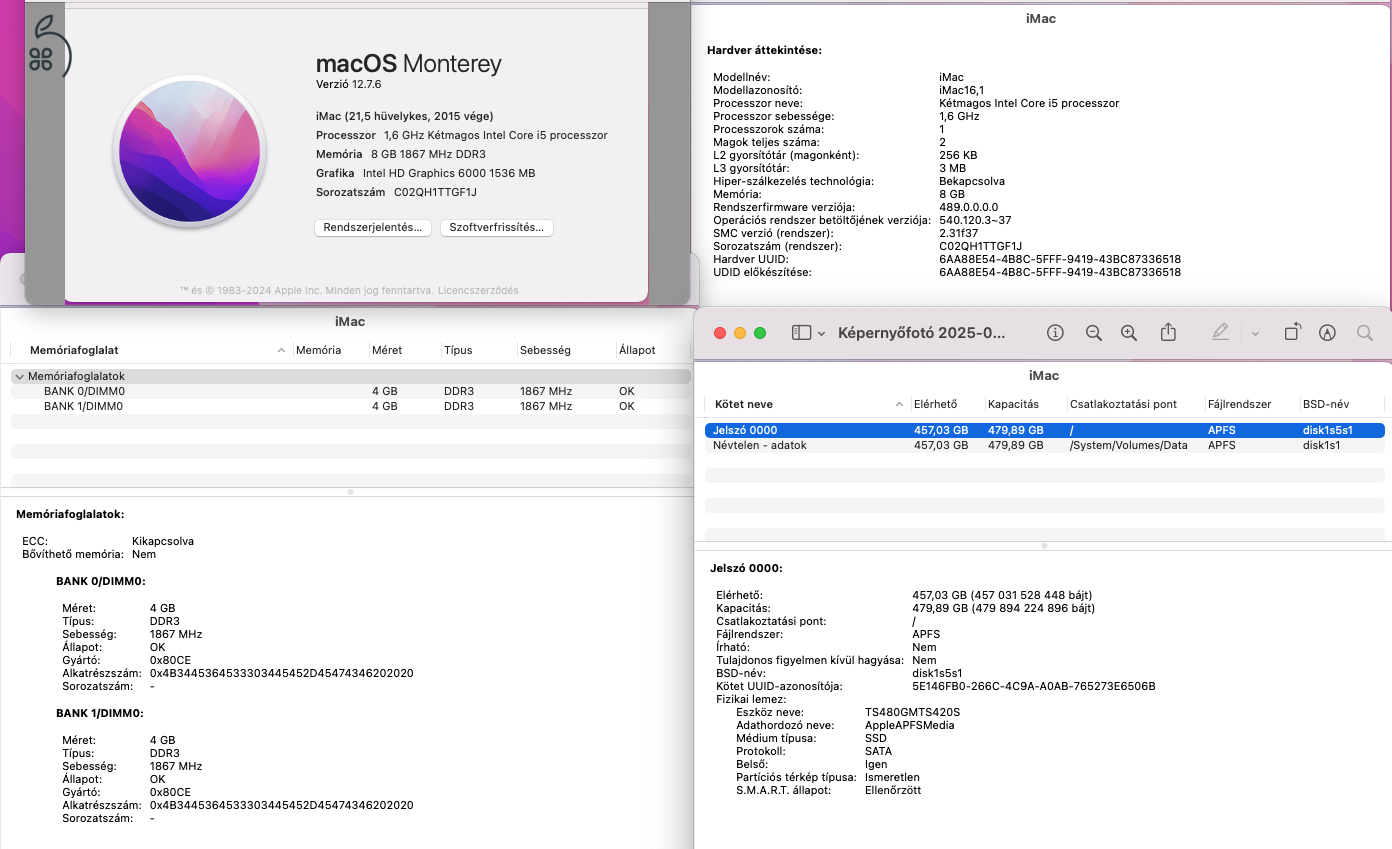Open the highlight color dropdown arrow
1392x849 pixels.
tap(1255, 333)
